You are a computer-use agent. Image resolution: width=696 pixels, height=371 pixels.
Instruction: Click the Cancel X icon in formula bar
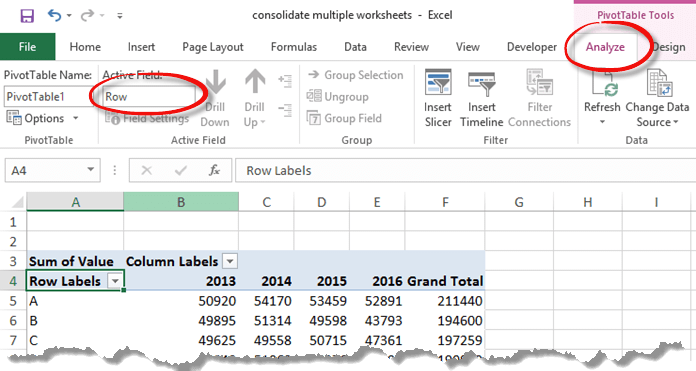pos(146,170)
